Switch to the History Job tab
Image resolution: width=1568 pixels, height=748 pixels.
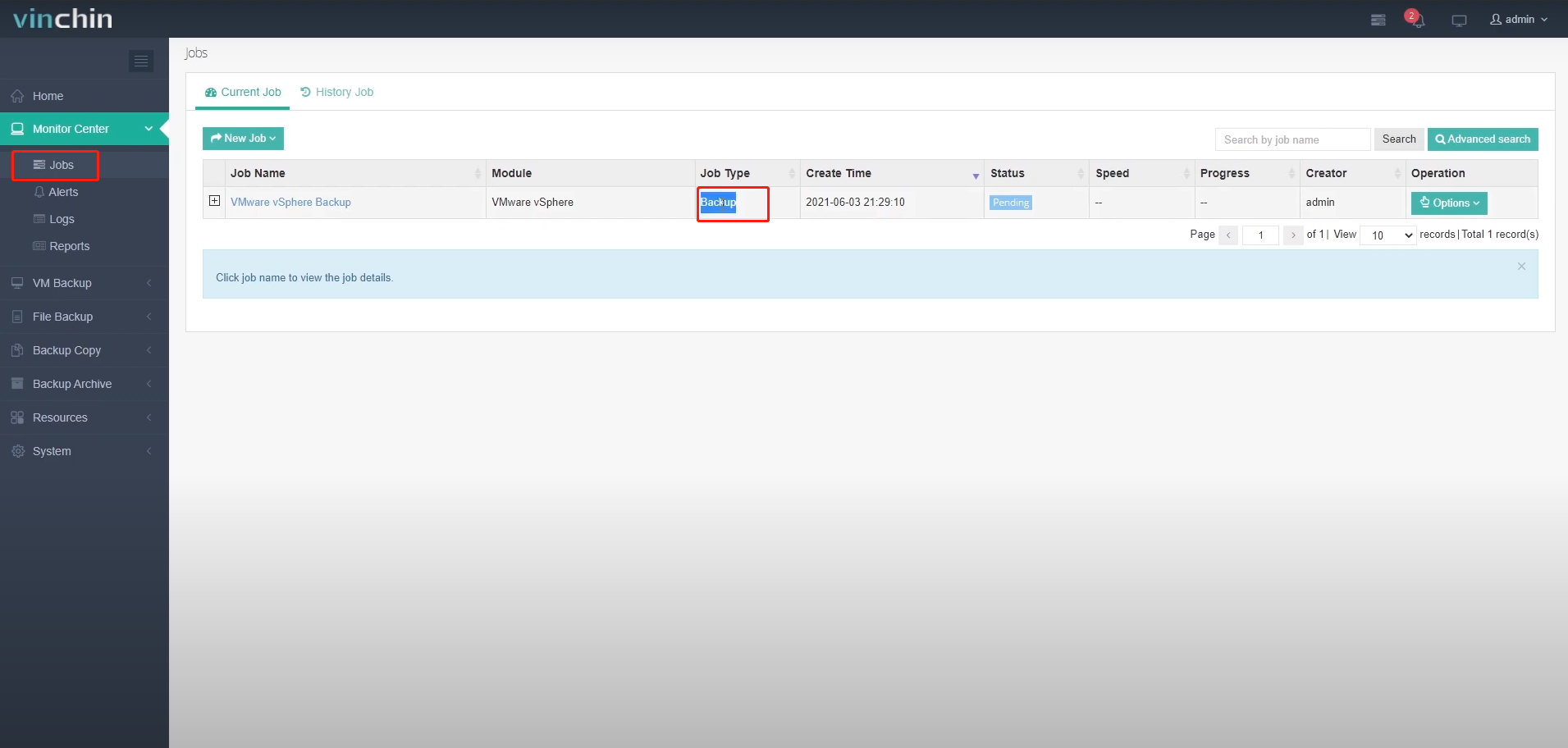pyautogui.click(x=337, y=92)
